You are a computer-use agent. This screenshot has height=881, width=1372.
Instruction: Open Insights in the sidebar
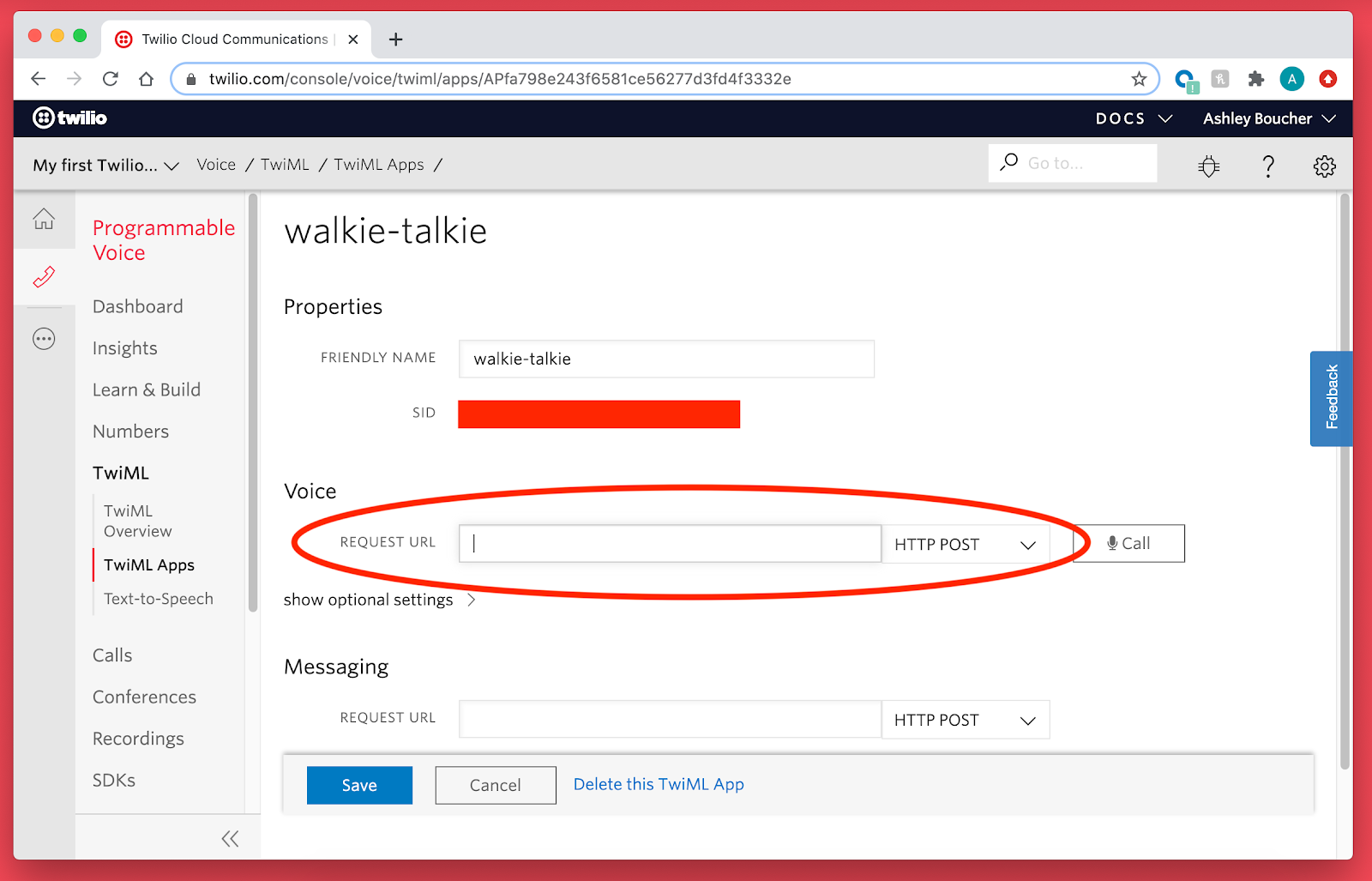click(x=125, y=348)
